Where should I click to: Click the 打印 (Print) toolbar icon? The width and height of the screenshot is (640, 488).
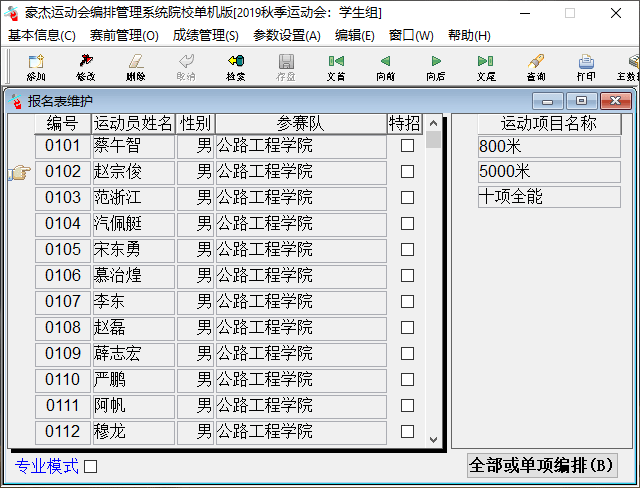[586, 67]
